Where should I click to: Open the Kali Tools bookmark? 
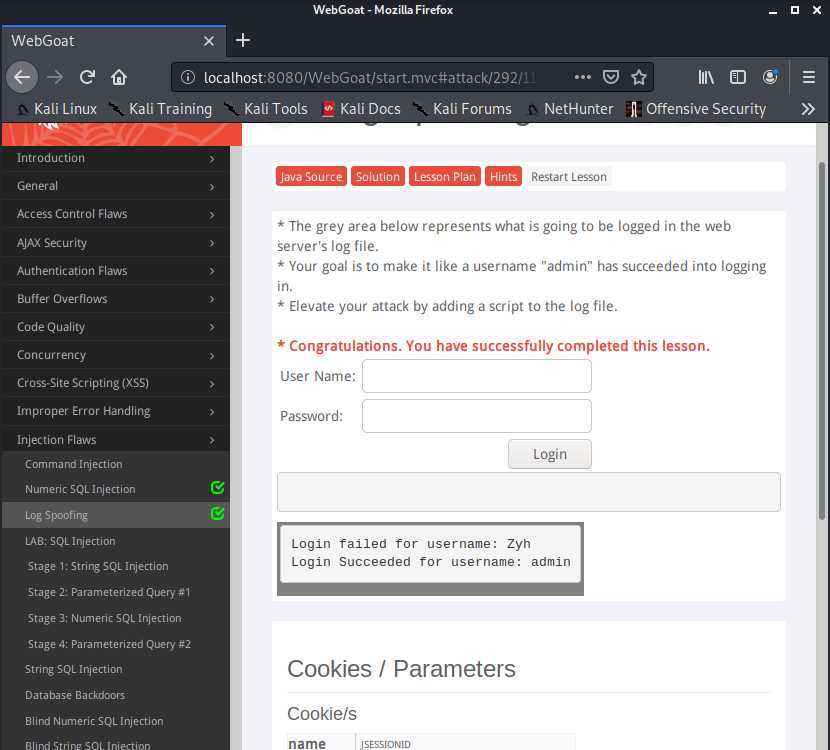coord(266,109)
